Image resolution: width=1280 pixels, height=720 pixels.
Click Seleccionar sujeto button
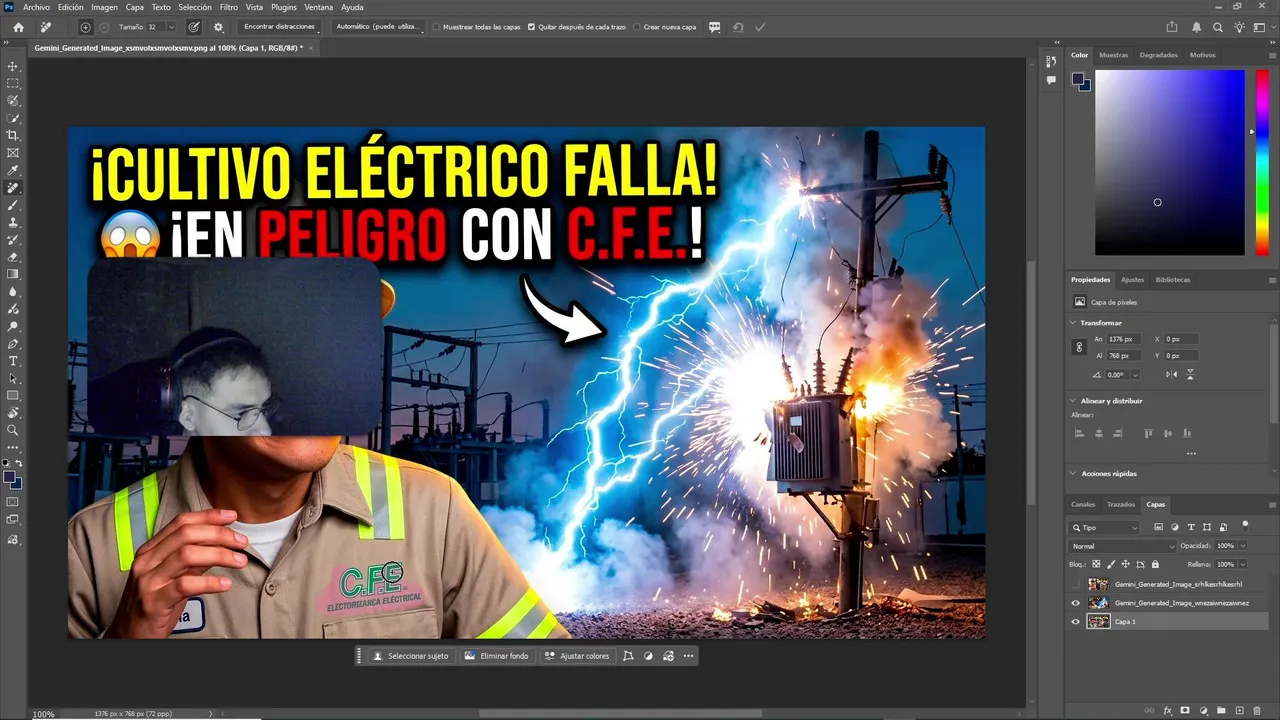tap(411, 656)
